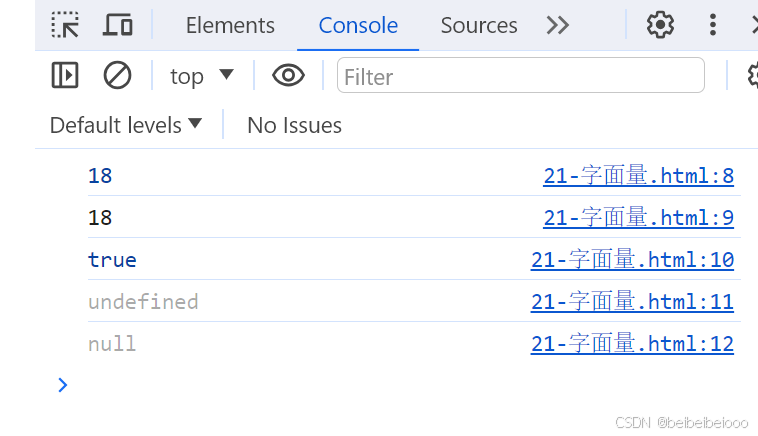
Task: Click the No Issues indicator
Action: tap(294, 125)
